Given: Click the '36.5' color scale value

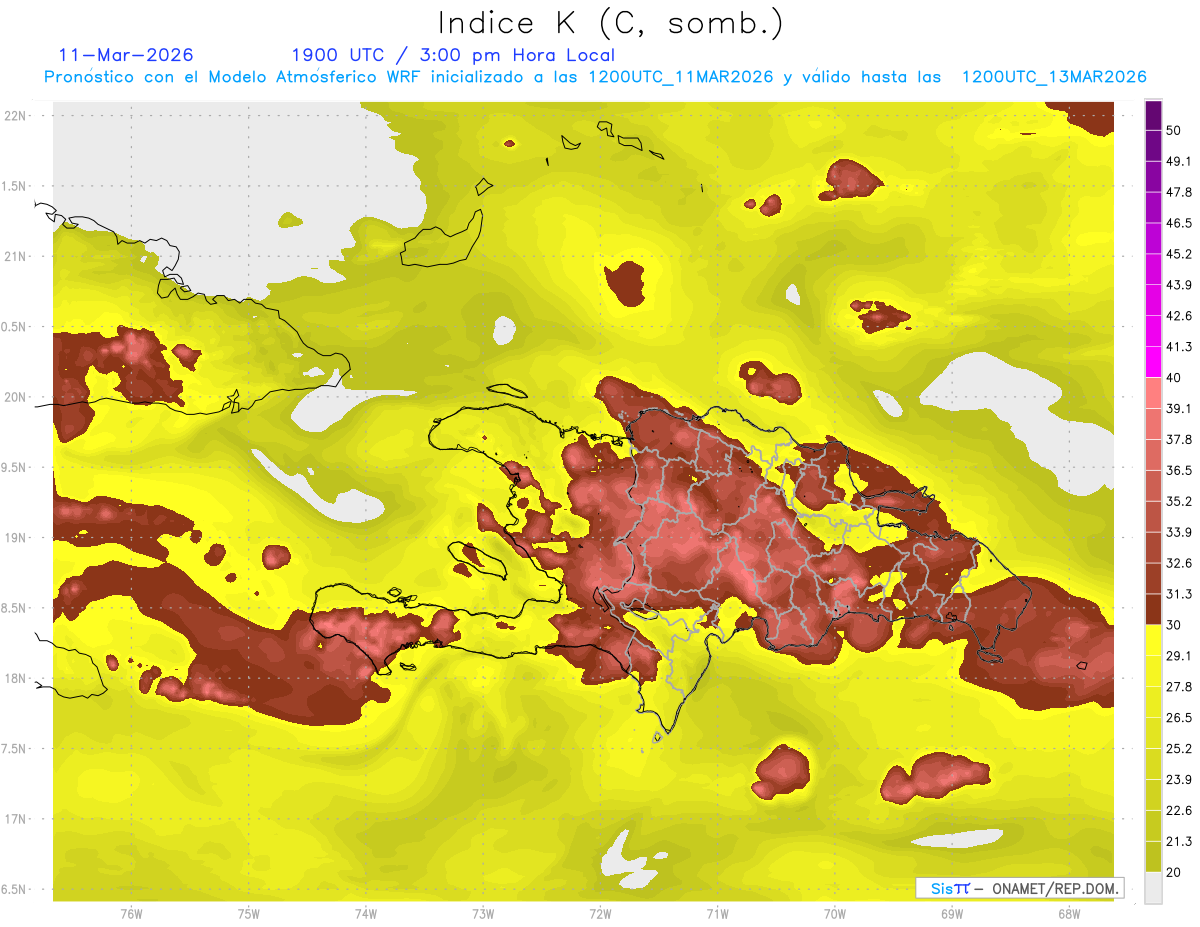Looking at the screenshot, I should pyautogui.click(x=1178, y=470).
